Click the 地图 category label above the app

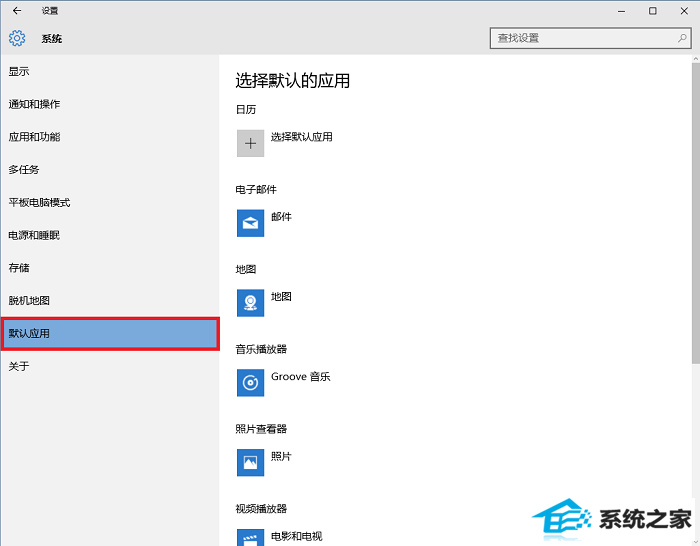246,270
